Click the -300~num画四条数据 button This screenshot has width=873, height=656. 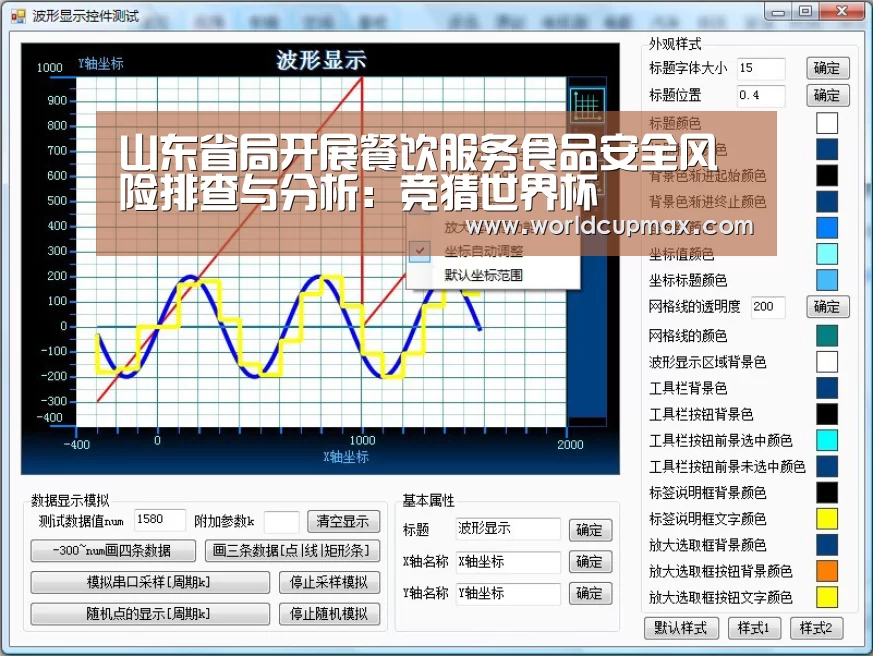pyautogui.click(x=113, y=551)
